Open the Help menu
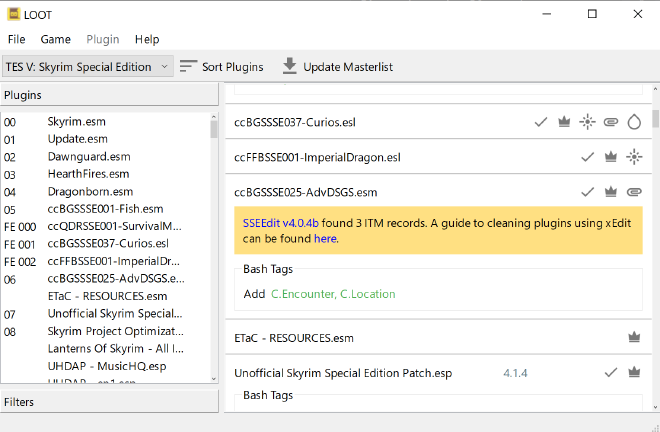This screenshot has width=660, height=432. [x=147, y=39]
